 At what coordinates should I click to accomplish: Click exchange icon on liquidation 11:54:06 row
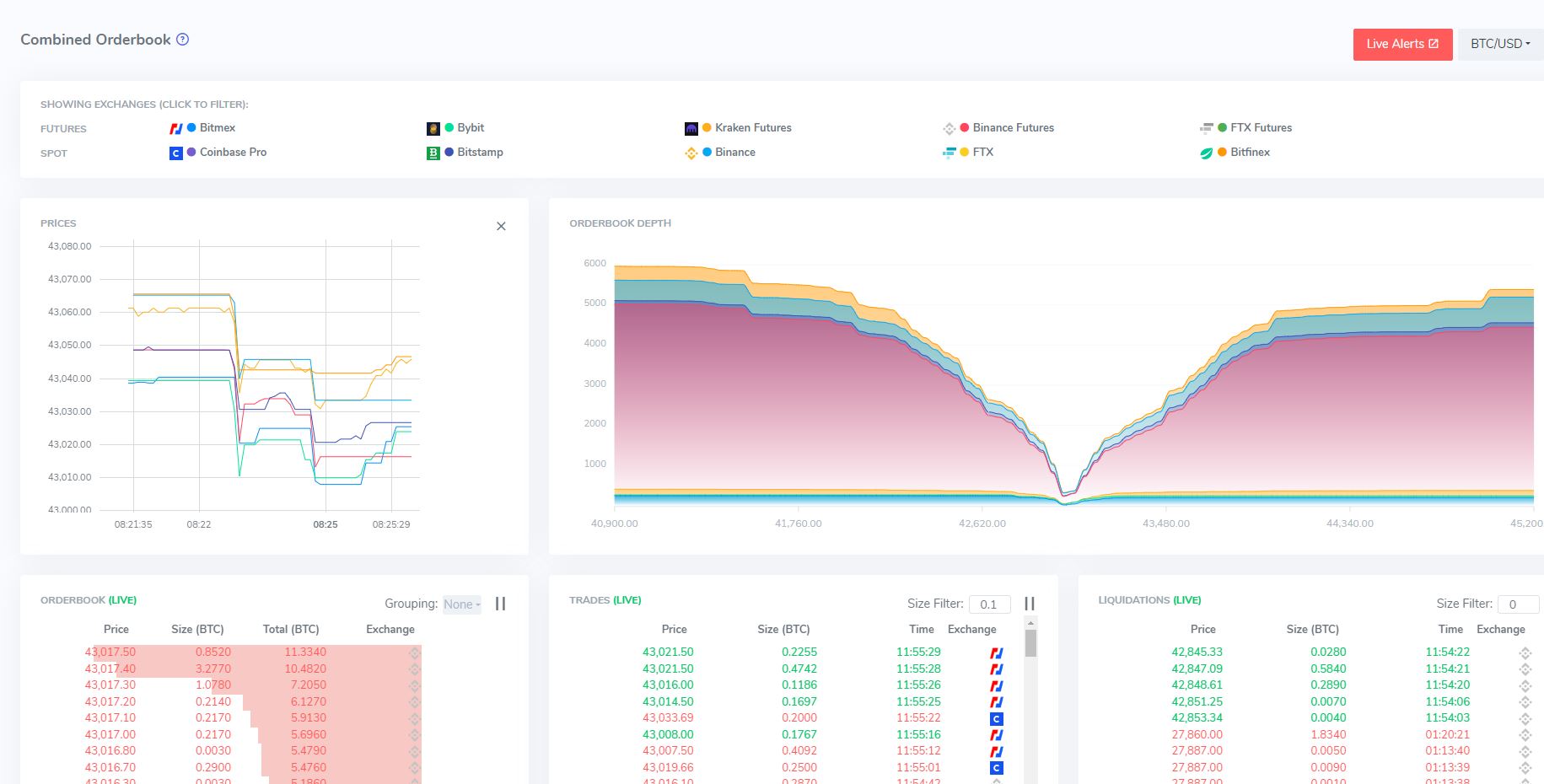pos(1525,702)
